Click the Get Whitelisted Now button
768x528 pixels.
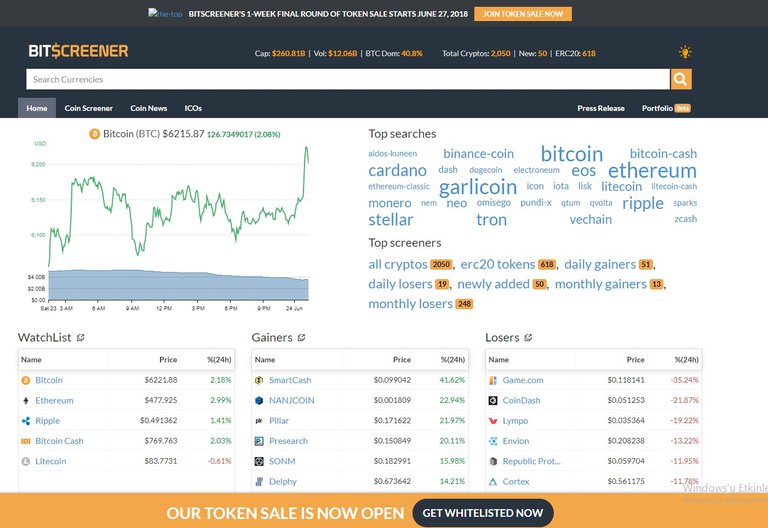pyautogui.click(x=483, y=513)
